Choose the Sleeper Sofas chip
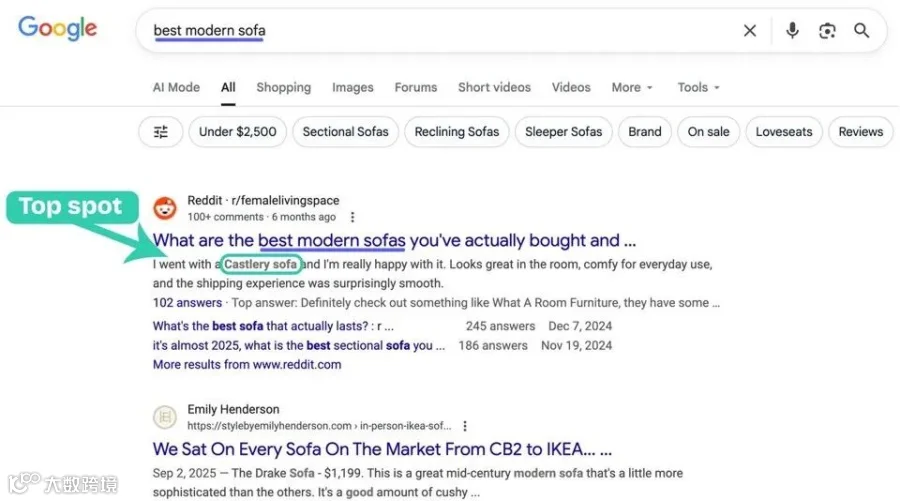The width and height of the screenshot is (900, 501). (564, 132)
